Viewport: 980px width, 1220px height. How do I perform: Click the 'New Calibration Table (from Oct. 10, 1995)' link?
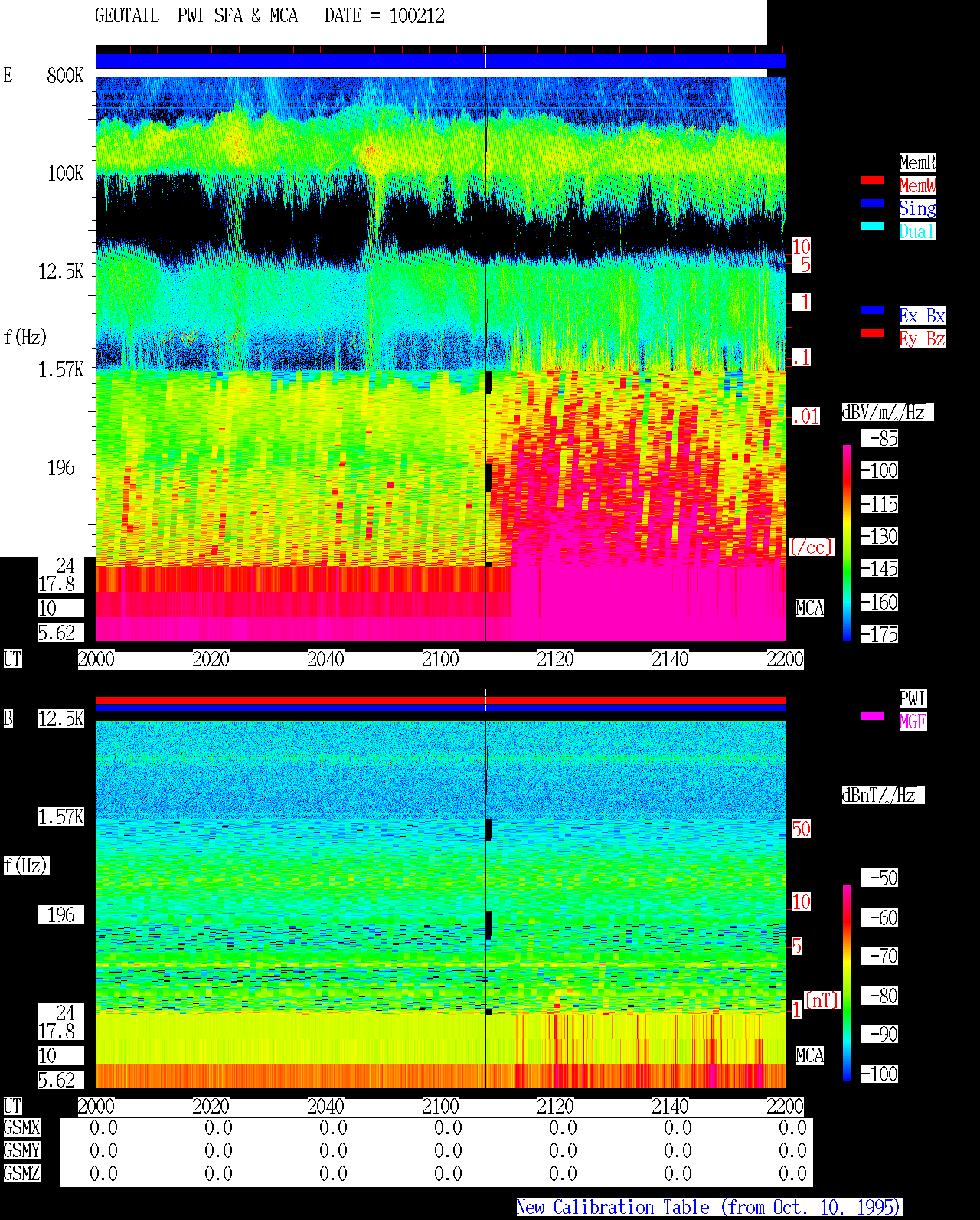709,1207
